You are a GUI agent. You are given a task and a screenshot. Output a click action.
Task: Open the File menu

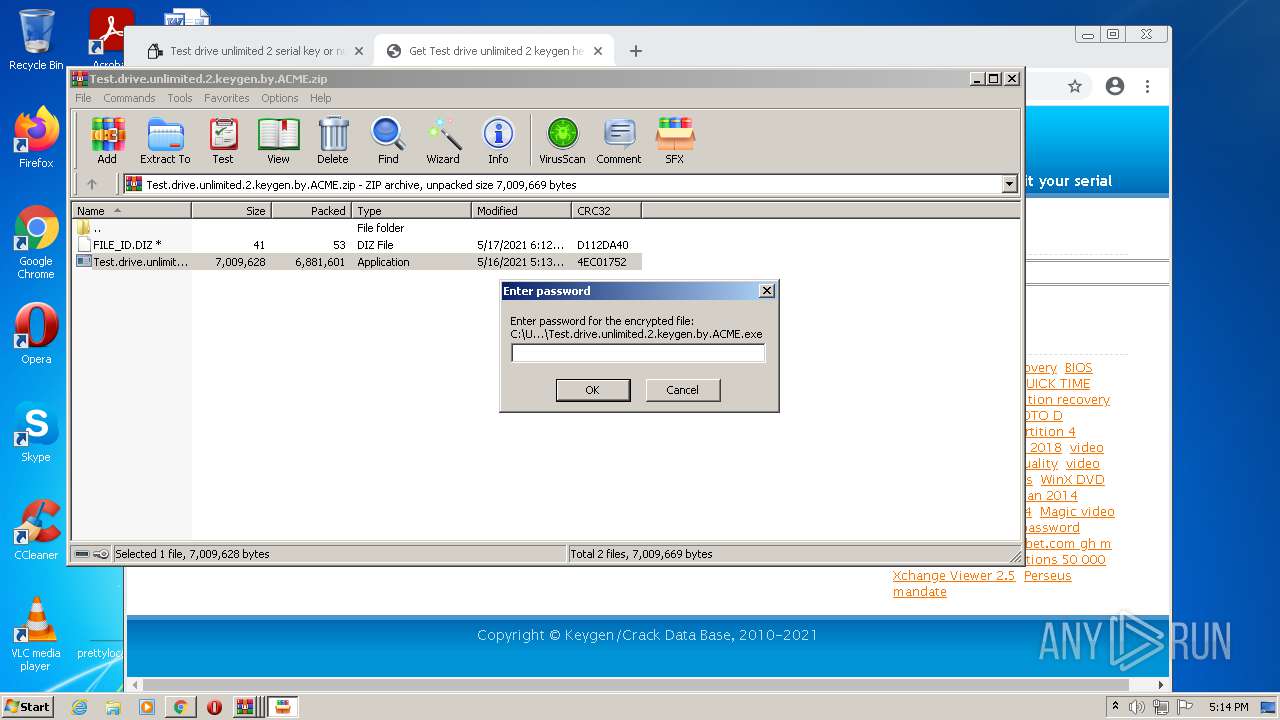(x=83, y=98)
